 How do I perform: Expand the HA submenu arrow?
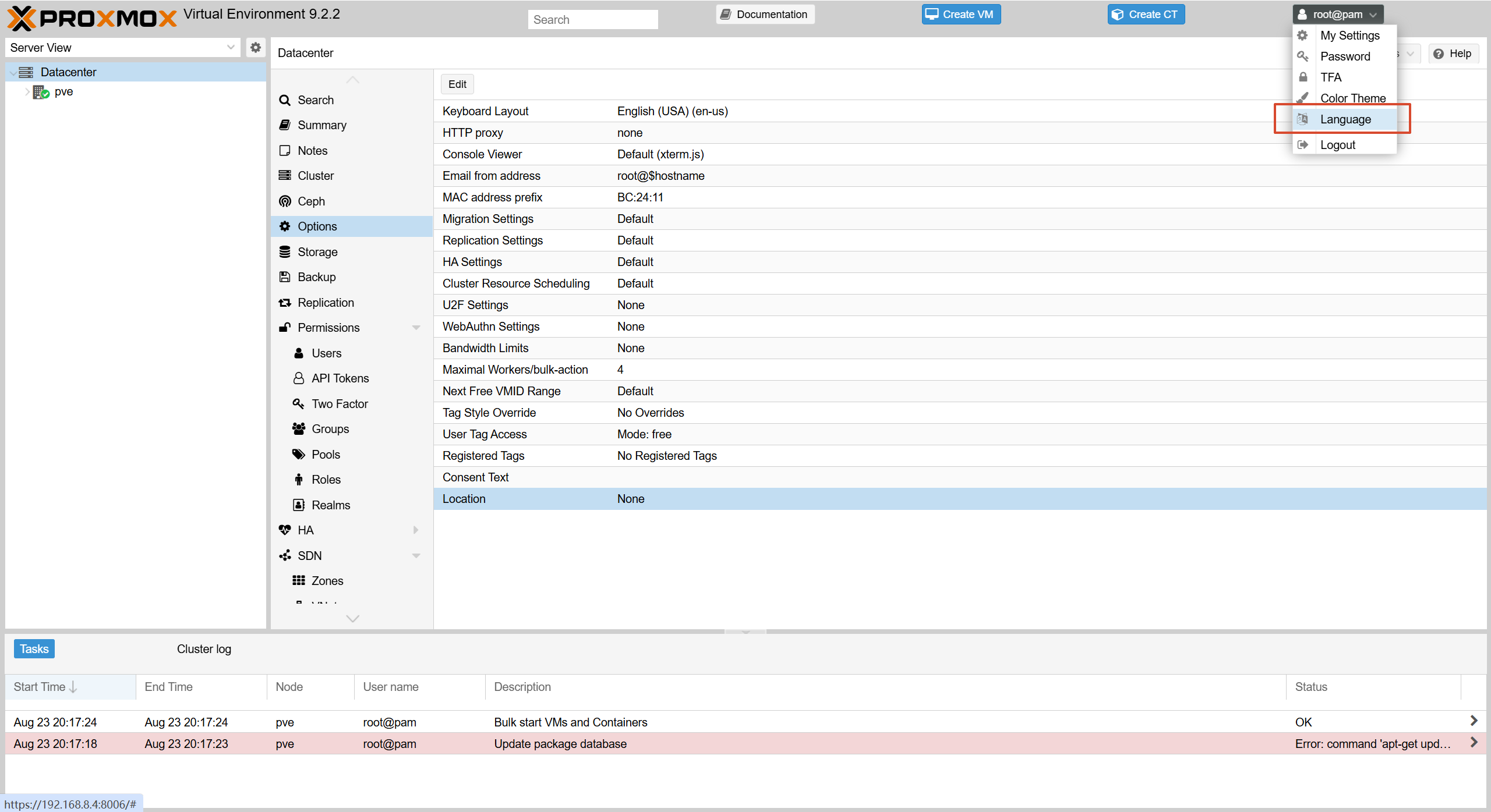(x=416, y=530)
